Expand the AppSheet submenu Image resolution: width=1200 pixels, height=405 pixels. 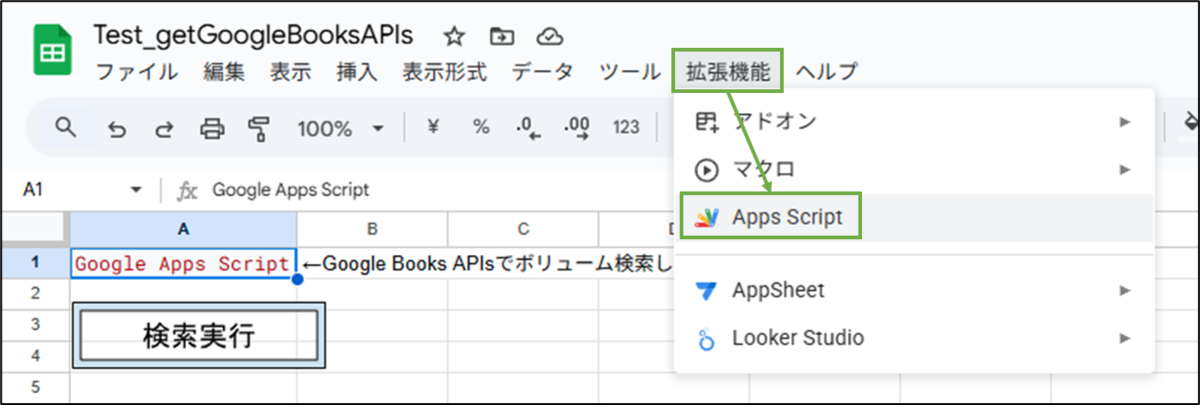point(915,291)
